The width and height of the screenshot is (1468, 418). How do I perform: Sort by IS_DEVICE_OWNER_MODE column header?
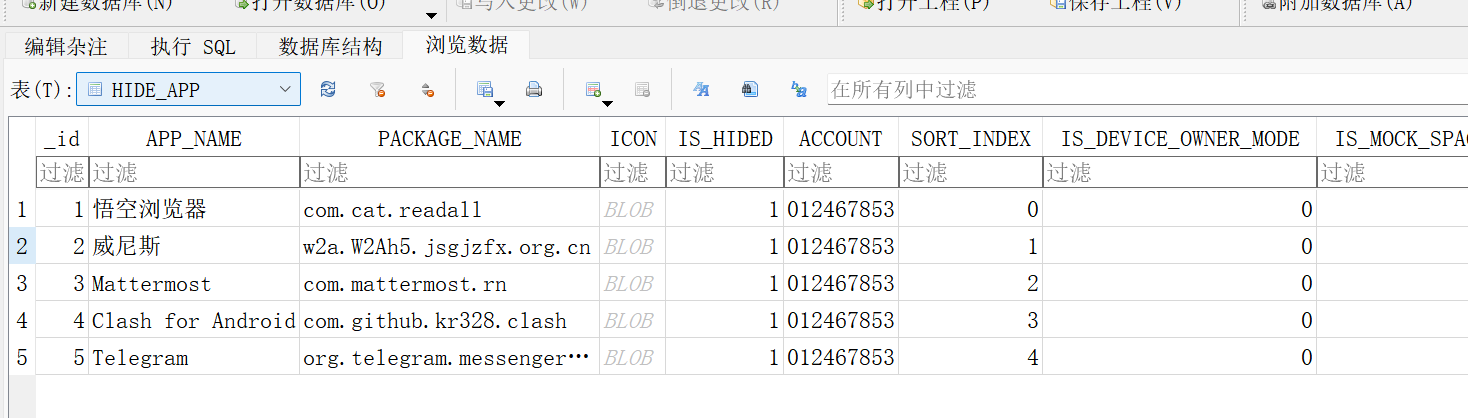click(1180, 139)
